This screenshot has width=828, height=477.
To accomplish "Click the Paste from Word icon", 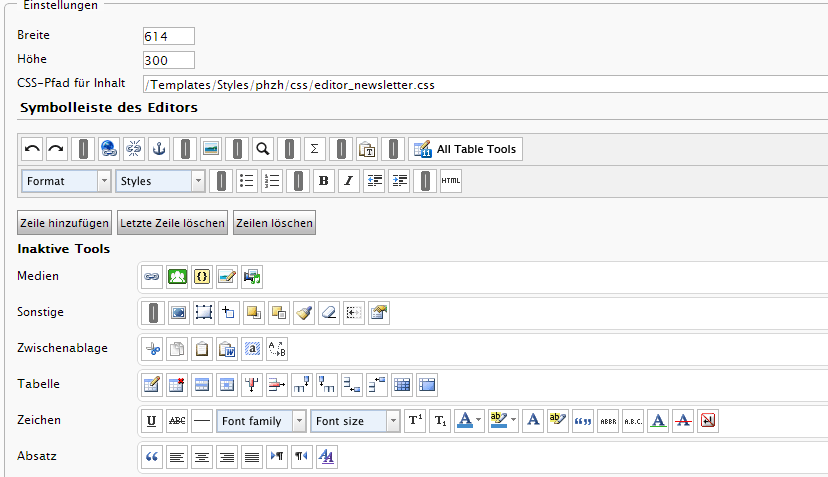I will [227, 349].
